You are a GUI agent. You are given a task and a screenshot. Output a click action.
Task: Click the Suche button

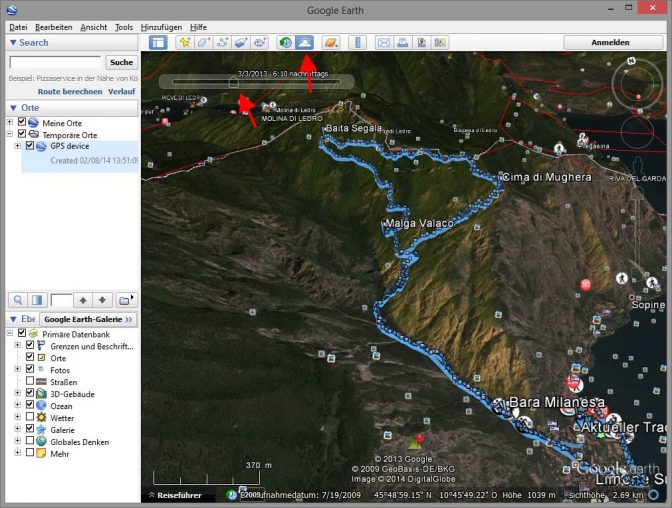(x=122, y=62)
